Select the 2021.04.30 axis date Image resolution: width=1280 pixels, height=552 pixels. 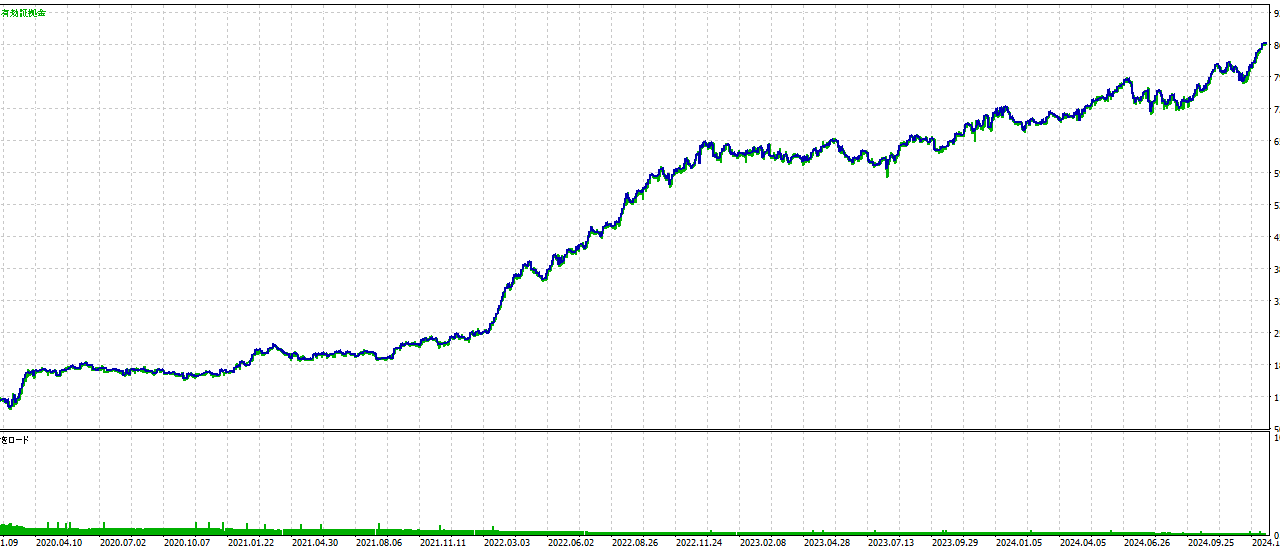point(315,543)
